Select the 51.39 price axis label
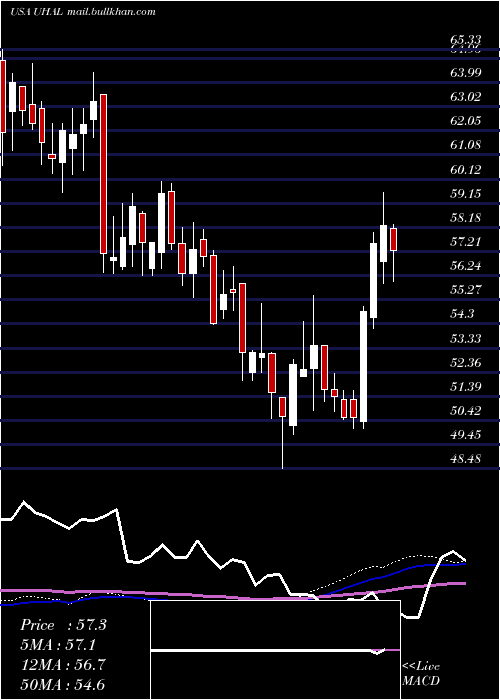 pyautogui.click(x=466, y=387)
